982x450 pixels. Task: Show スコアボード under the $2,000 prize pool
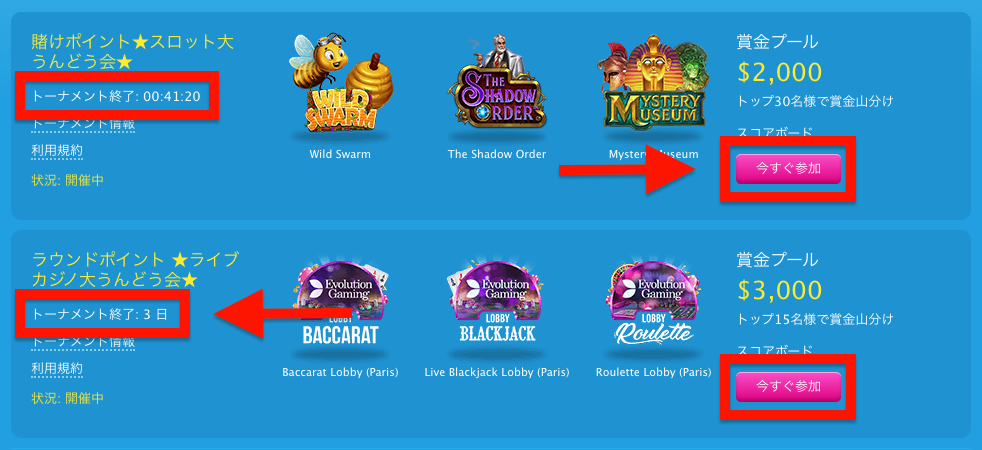[774, 132]
